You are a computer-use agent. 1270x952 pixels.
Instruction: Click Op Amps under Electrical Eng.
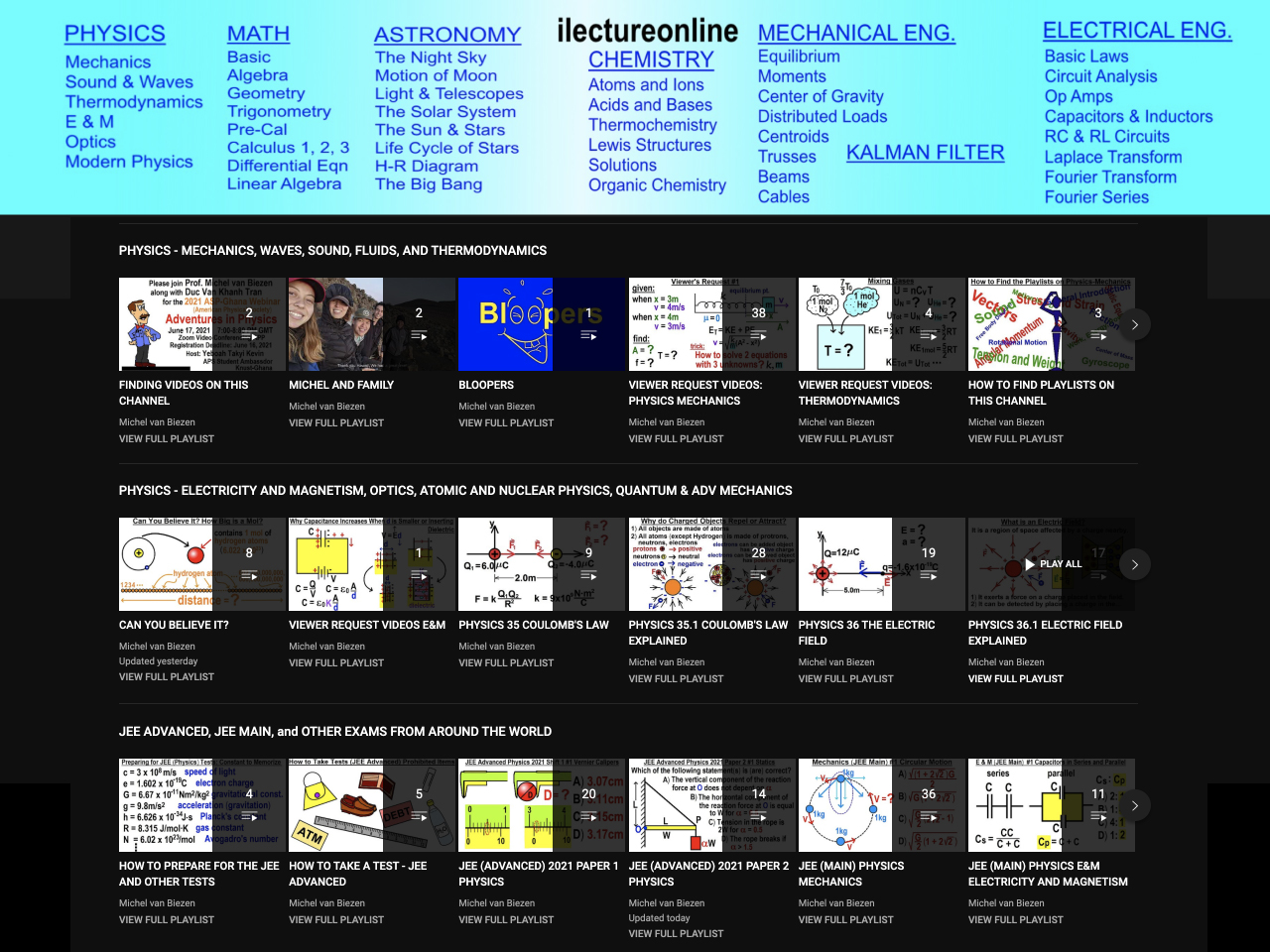[1079, 97]
